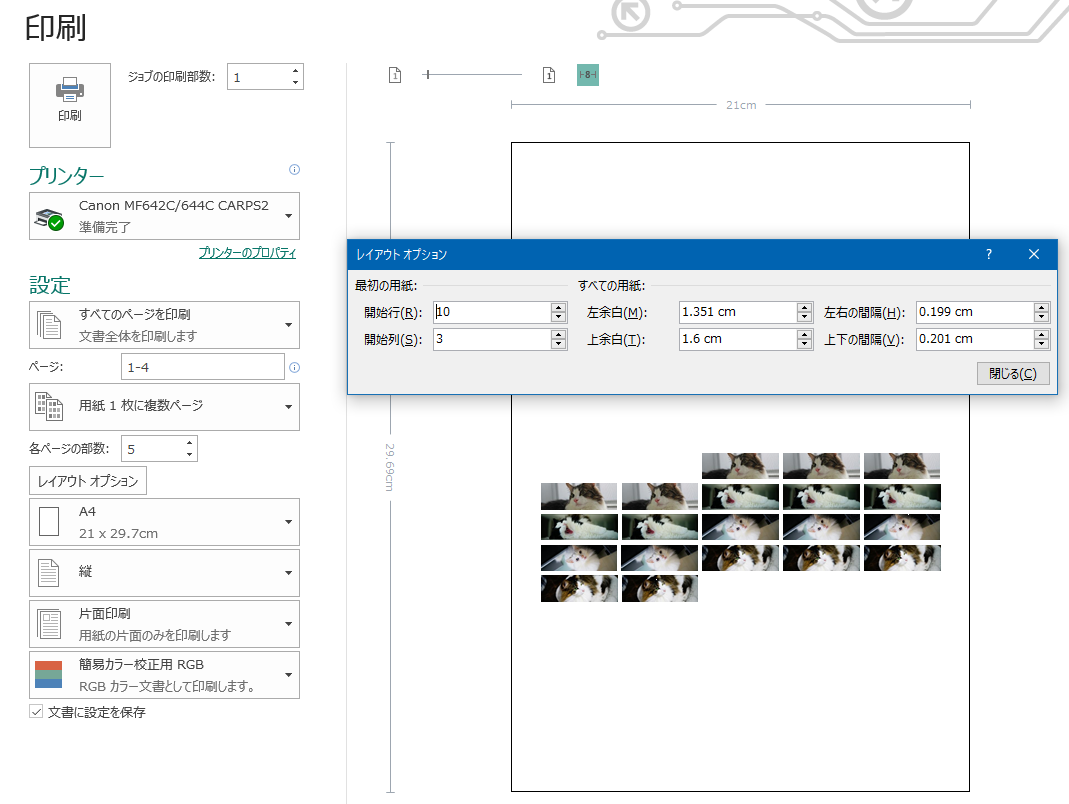Click the job print copies input field

coord(258,77)
